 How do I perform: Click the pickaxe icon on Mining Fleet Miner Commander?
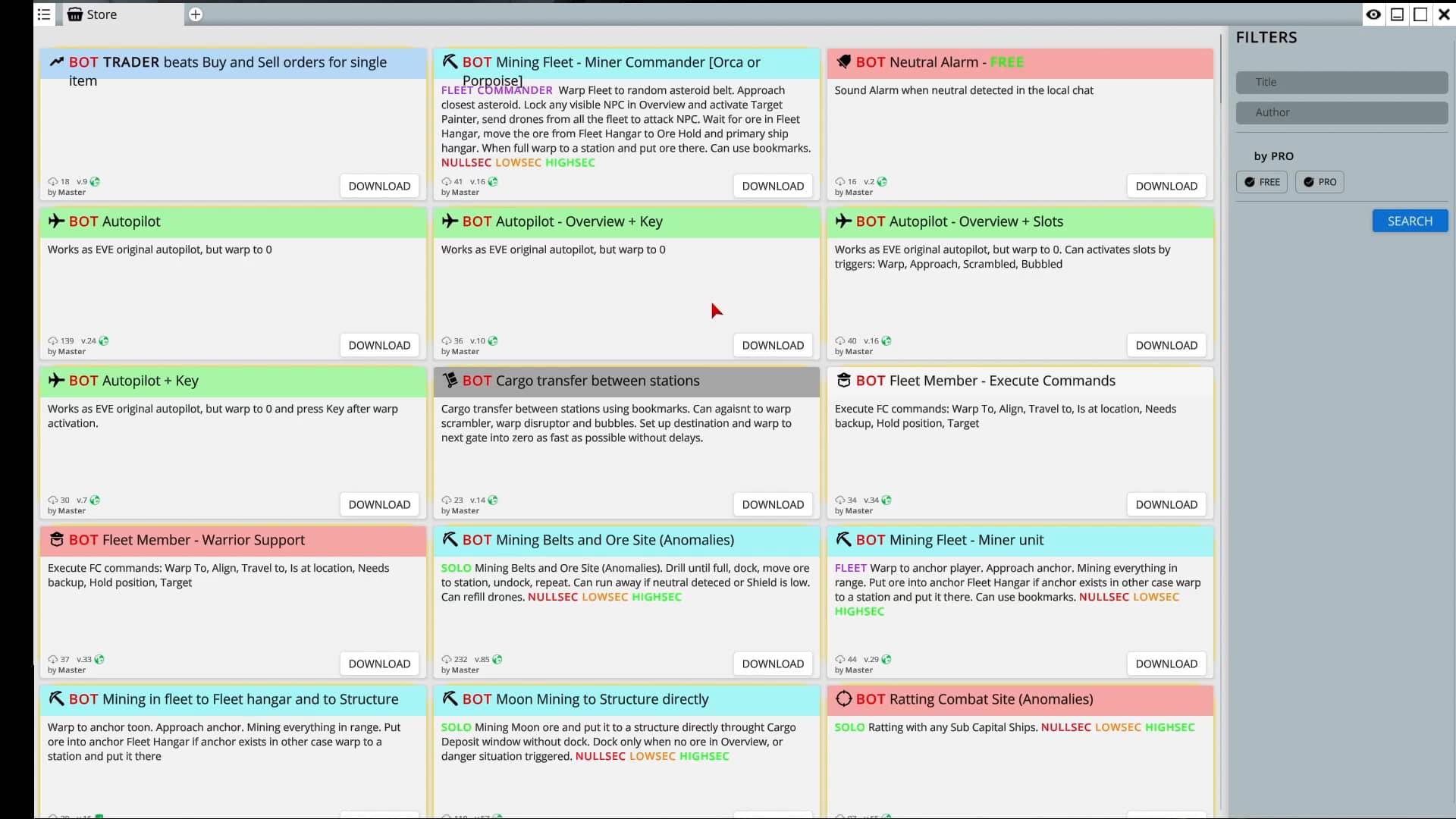[x=450, y=61]
